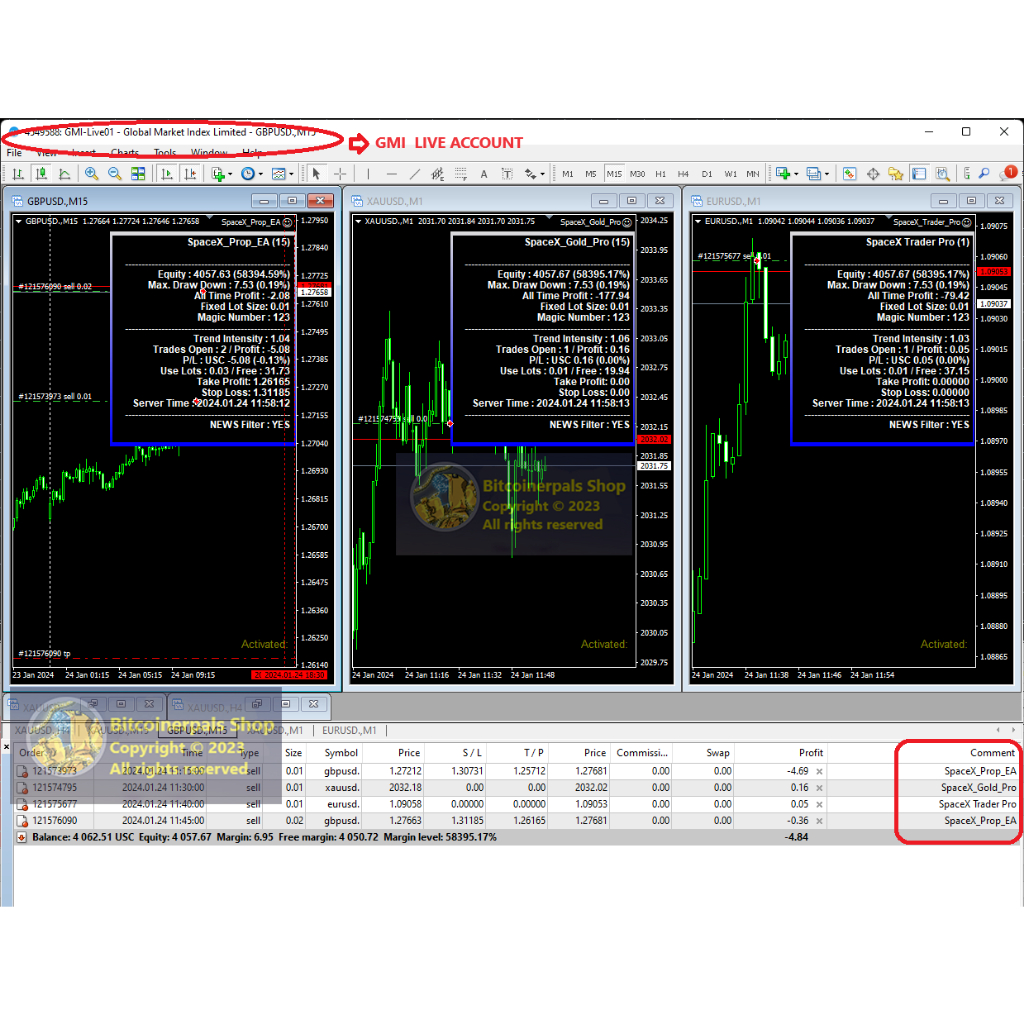This screenshot has height=1024, width=1024.
Task: Click the Balance row status icon
Action: [x=22, y=837]
